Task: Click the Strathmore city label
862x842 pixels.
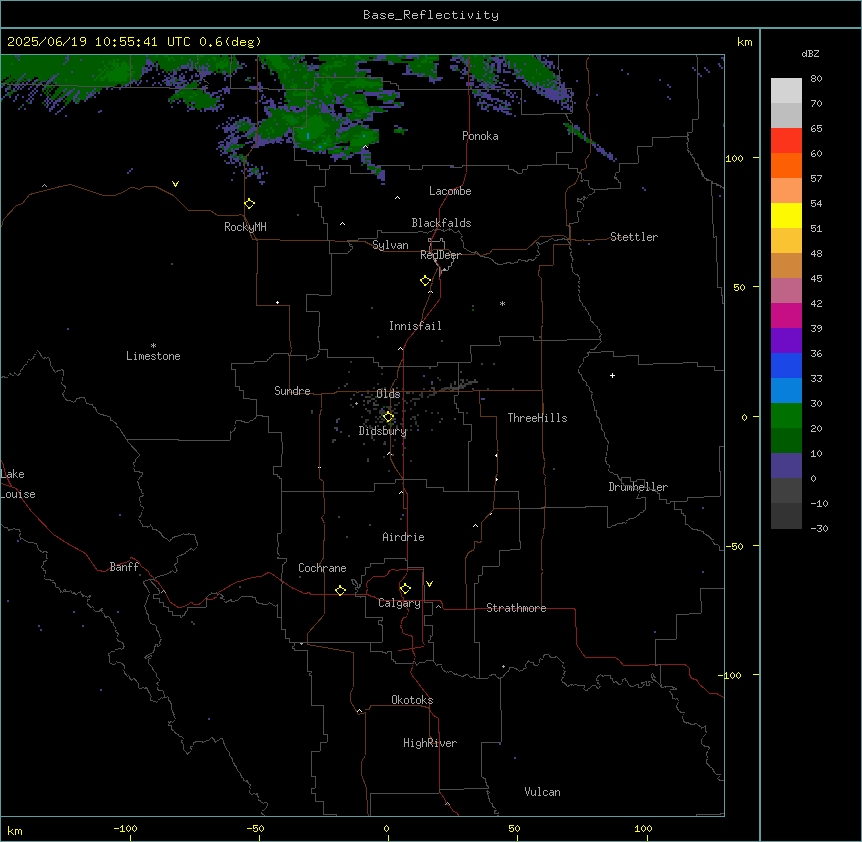Action: click(516, 608)
